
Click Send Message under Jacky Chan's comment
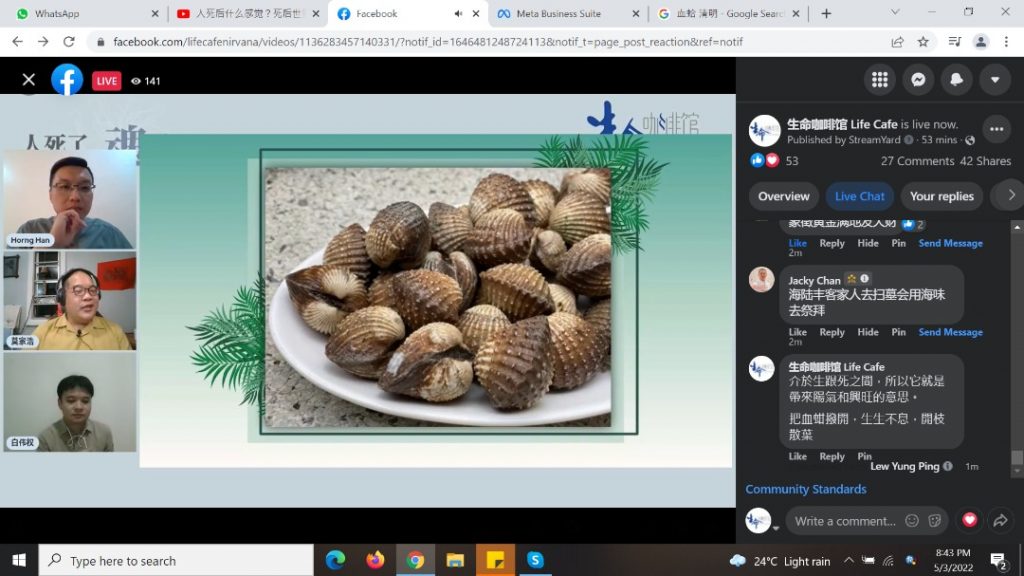(950, 332)
